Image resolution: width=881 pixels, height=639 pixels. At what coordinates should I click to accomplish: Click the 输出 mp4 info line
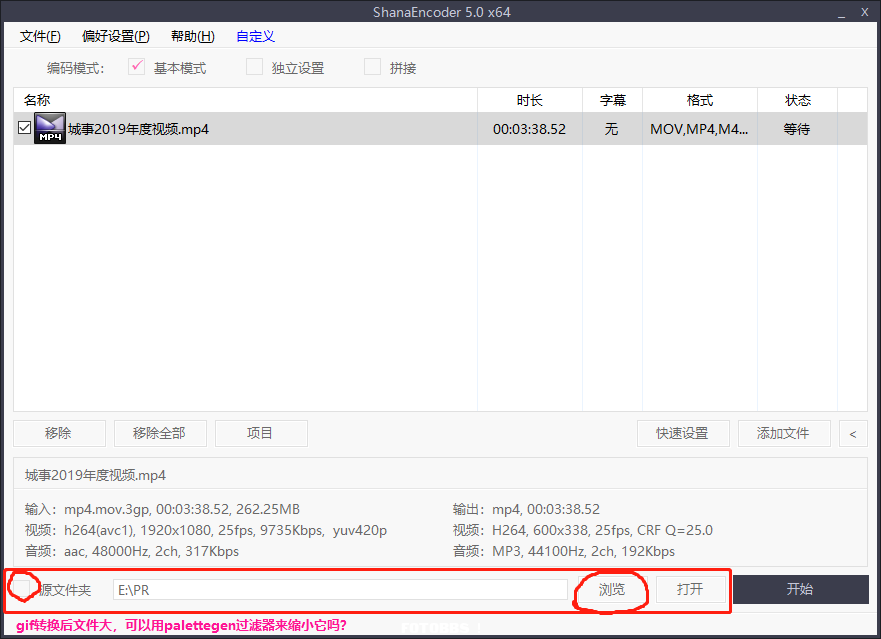click(526, 509)
